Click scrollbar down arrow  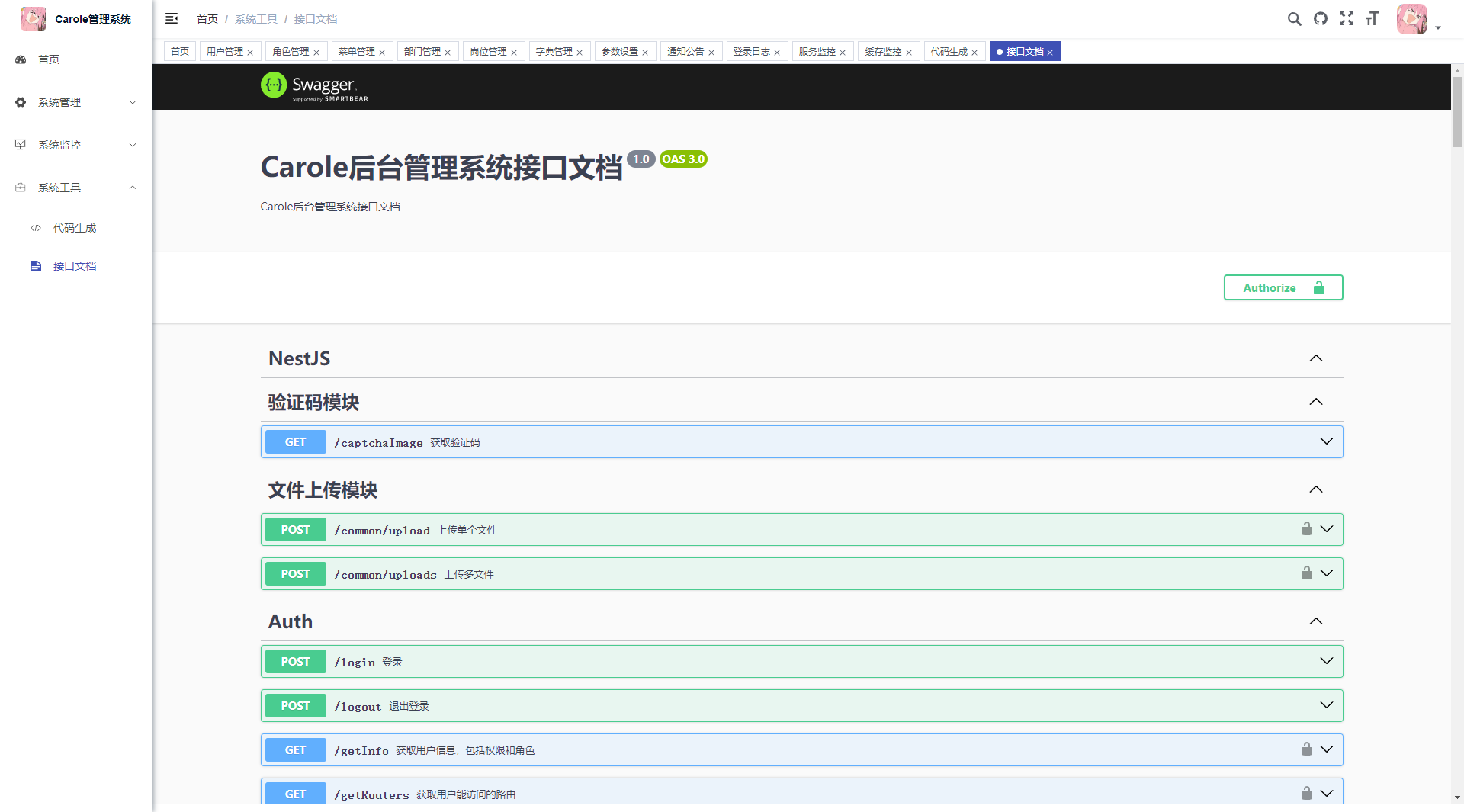[1457, 798]
